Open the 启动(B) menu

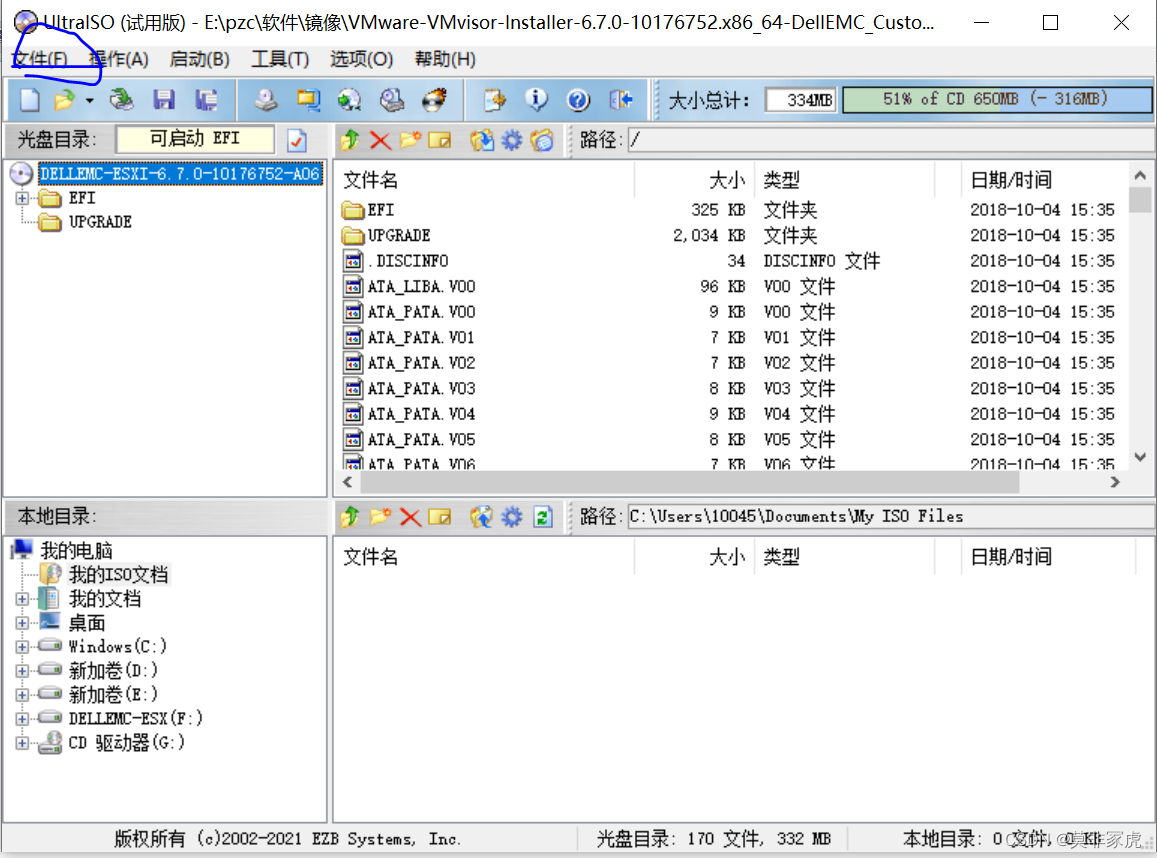click(199, 59)
